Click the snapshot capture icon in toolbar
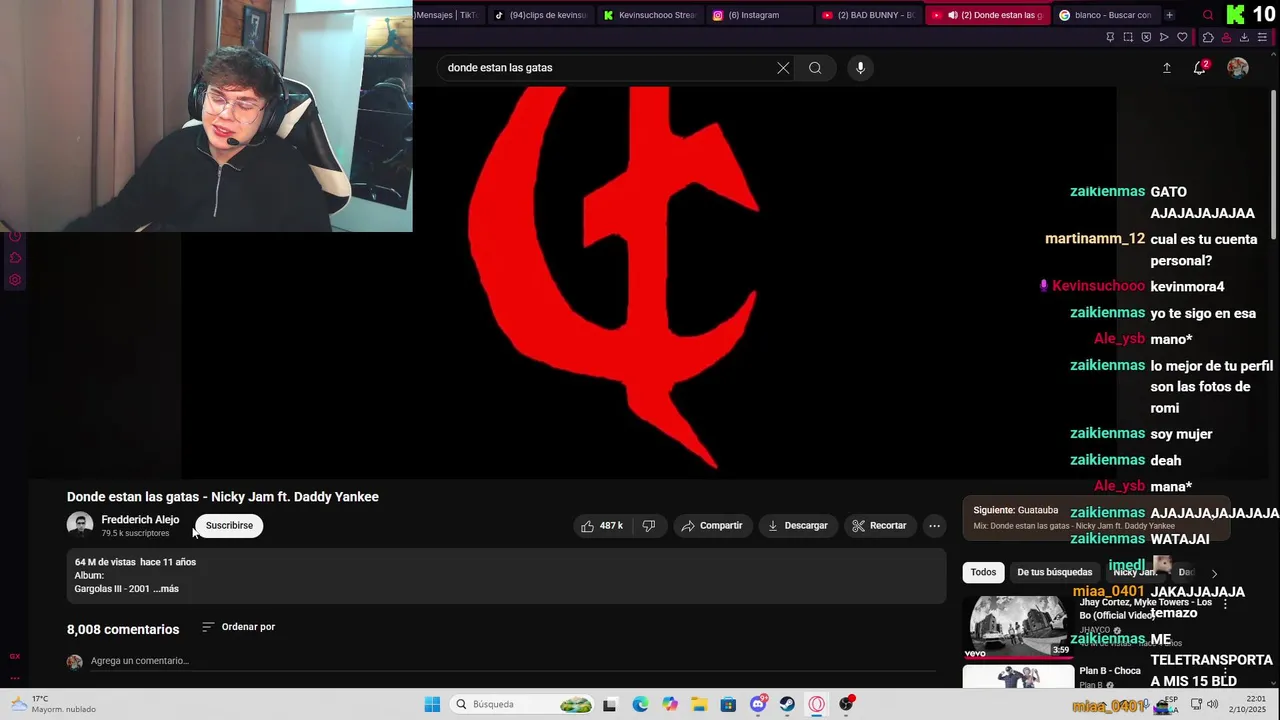 coord(1128,38)
